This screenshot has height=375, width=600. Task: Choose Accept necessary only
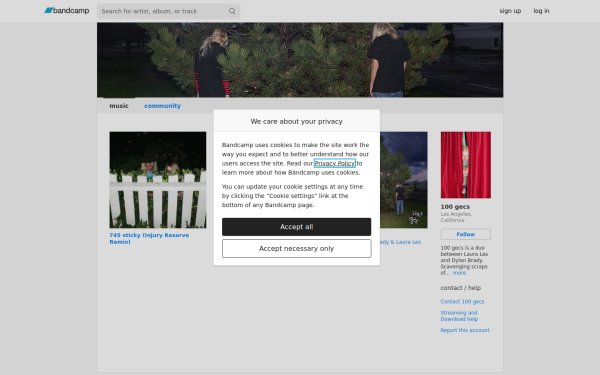click(x=297, y=249)
